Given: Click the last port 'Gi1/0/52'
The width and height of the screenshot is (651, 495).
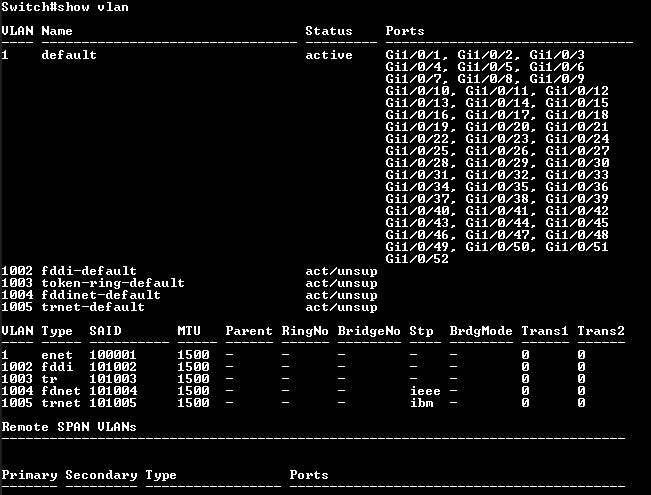Looking at the screenshot, I should click(417, 260).
